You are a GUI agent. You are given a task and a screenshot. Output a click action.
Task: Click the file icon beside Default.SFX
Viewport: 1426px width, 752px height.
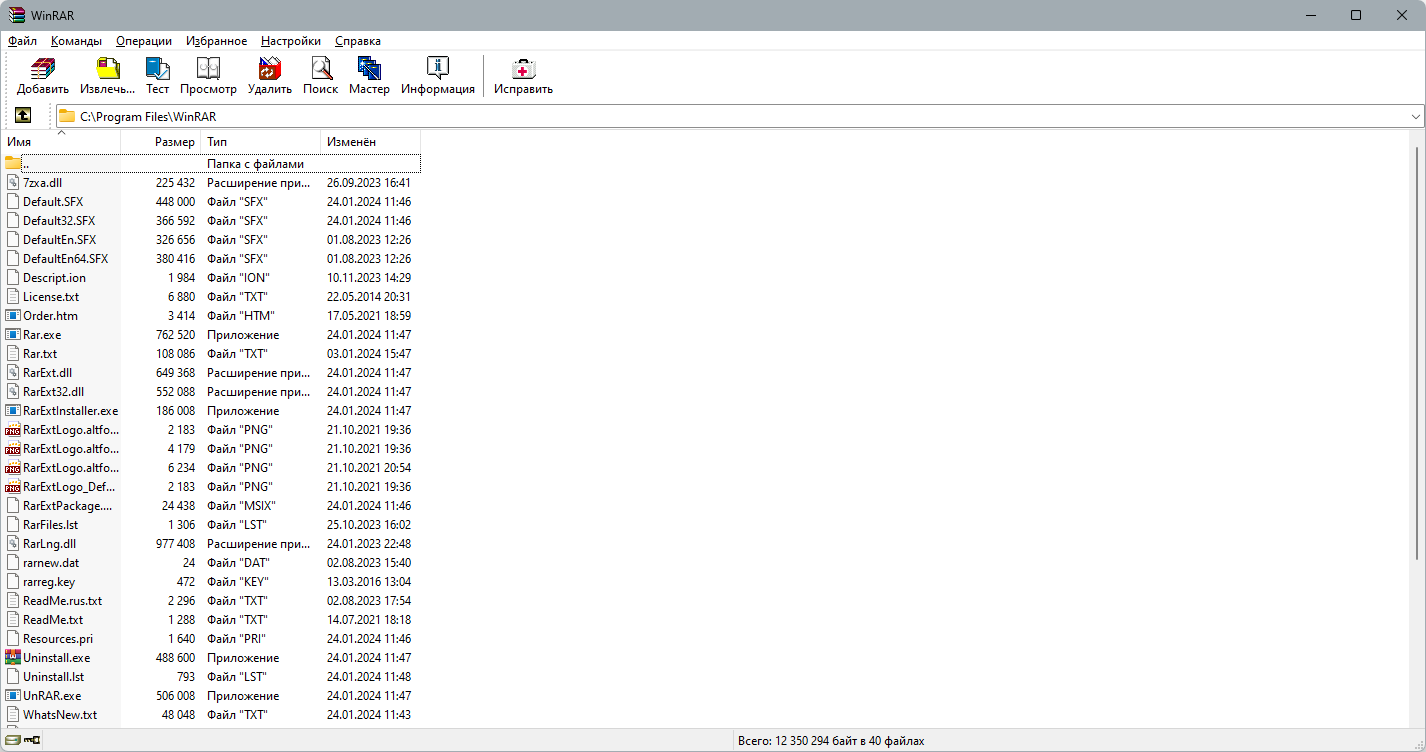coord(13,202)
